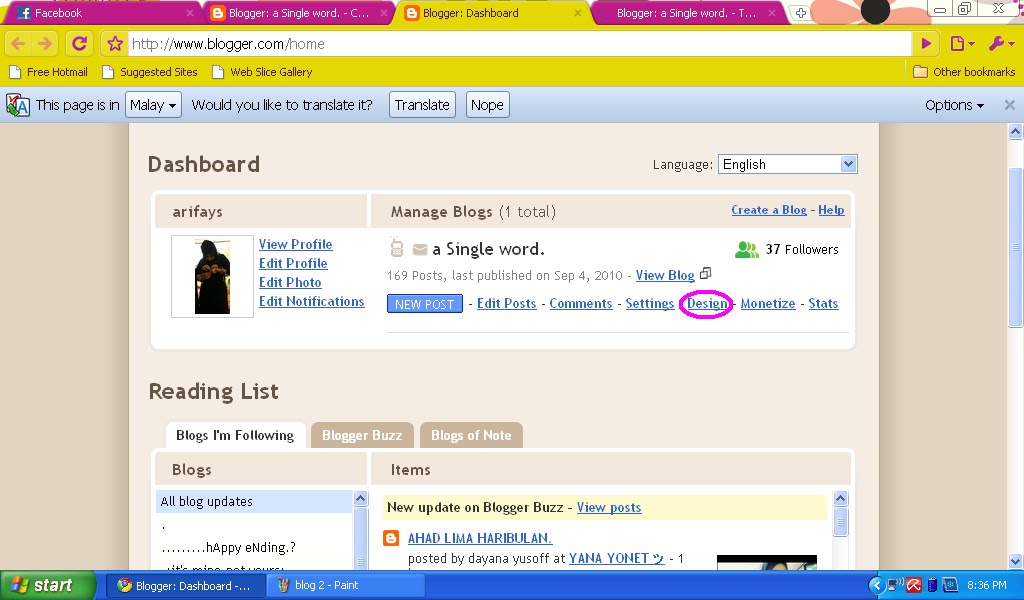Screen dimensions: 1024x600
Task: Click the browser Back arrow
Action: [18, 44]
